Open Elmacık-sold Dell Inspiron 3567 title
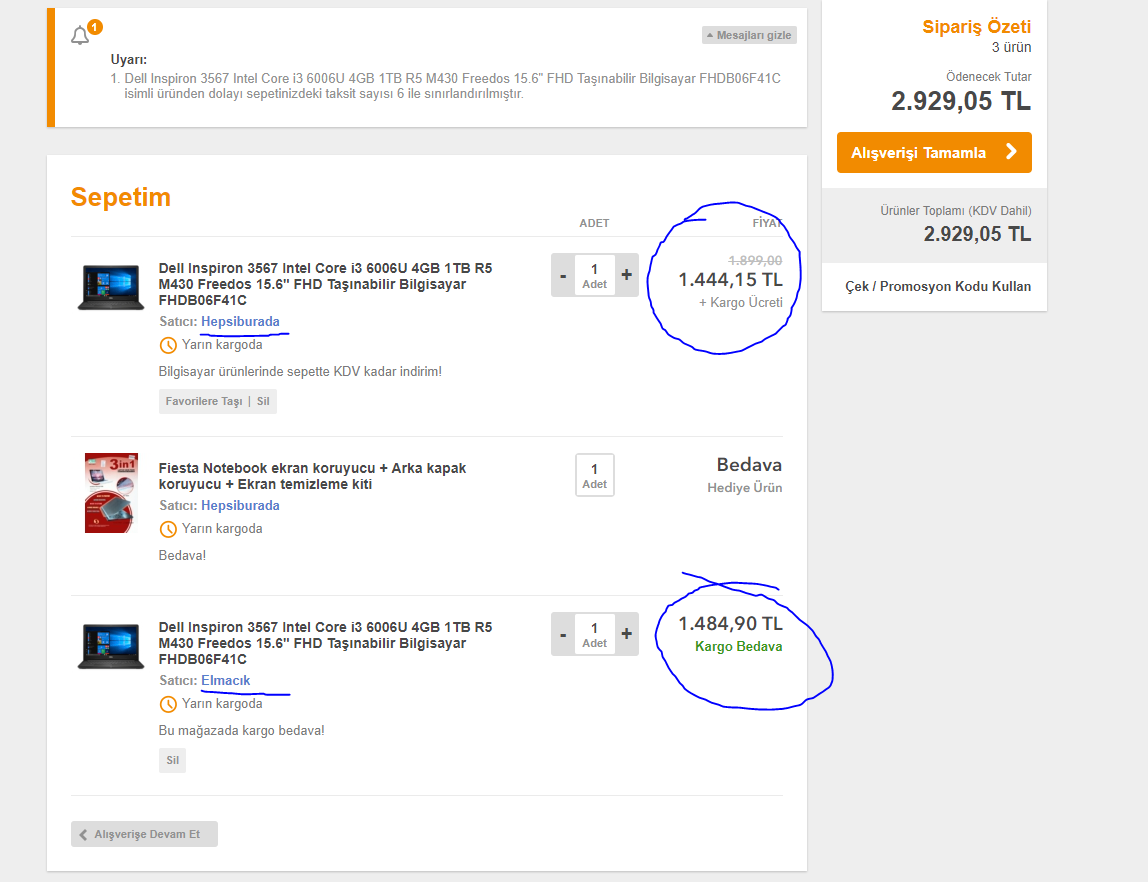 325,643
